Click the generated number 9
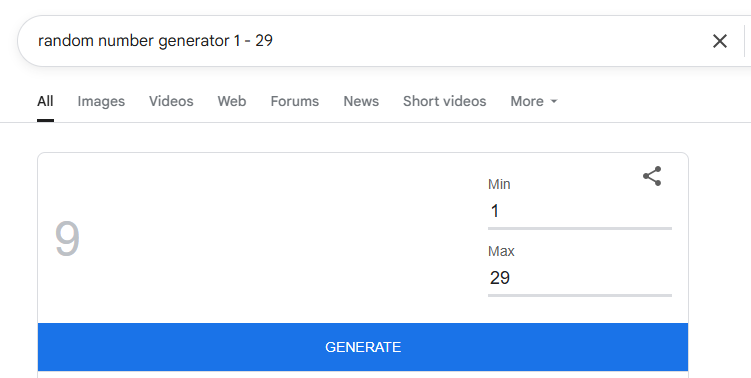The image size is (751, 378). (x=67, y=239)
